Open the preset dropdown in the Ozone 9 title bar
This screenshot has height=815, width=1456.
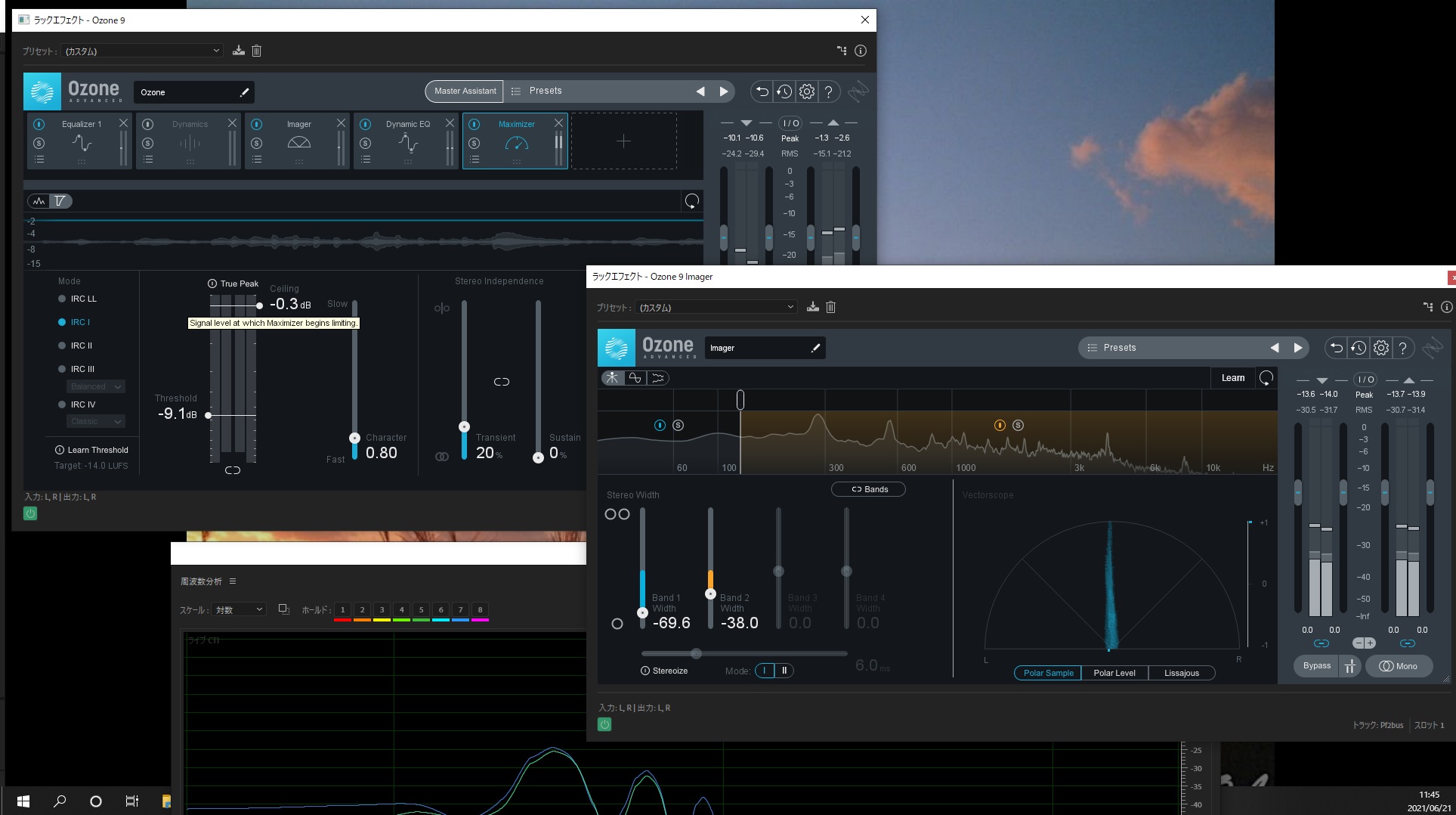pos(141,51)
